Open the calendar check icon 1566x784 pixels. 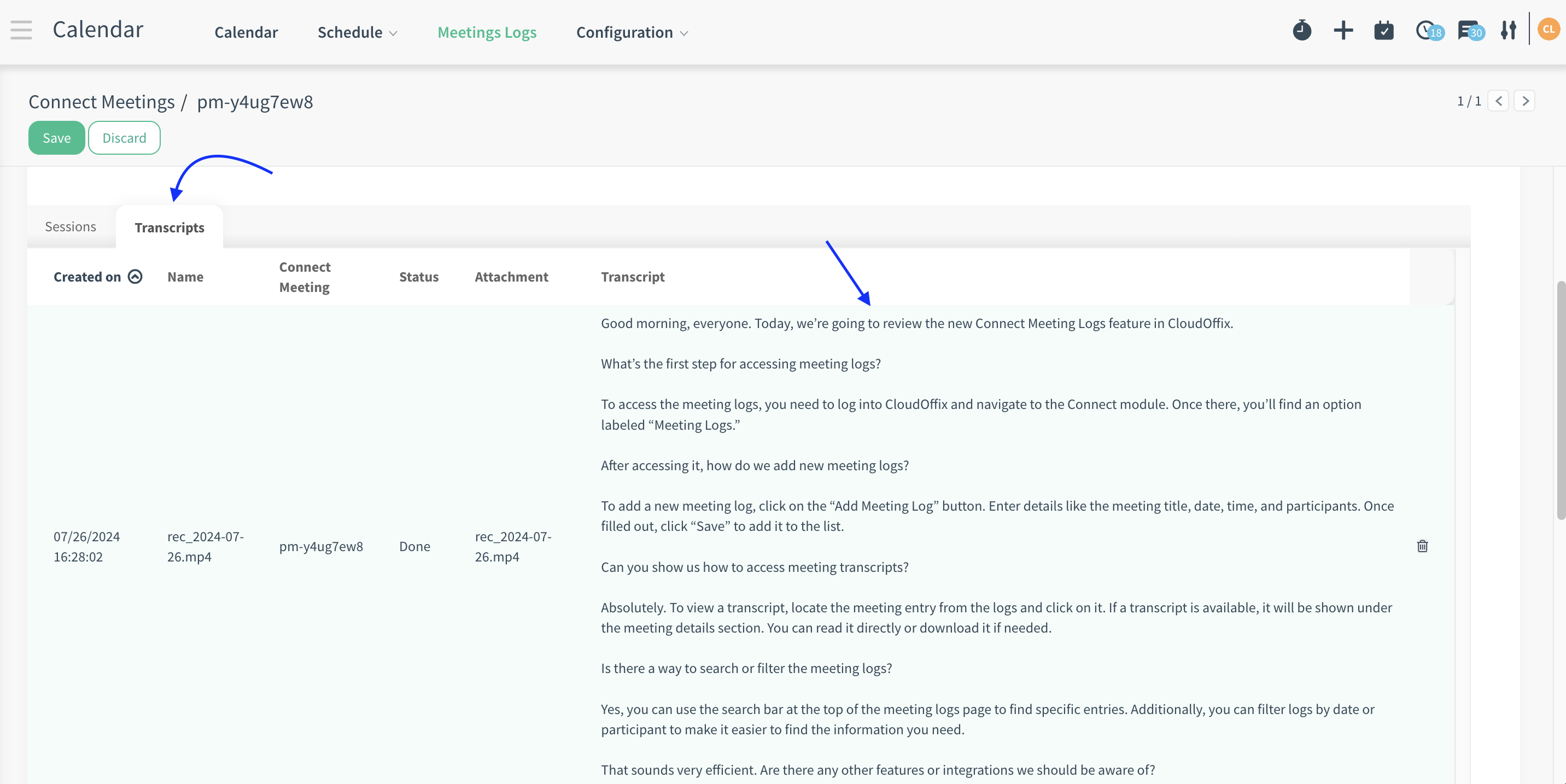[x=1383, y=31]
